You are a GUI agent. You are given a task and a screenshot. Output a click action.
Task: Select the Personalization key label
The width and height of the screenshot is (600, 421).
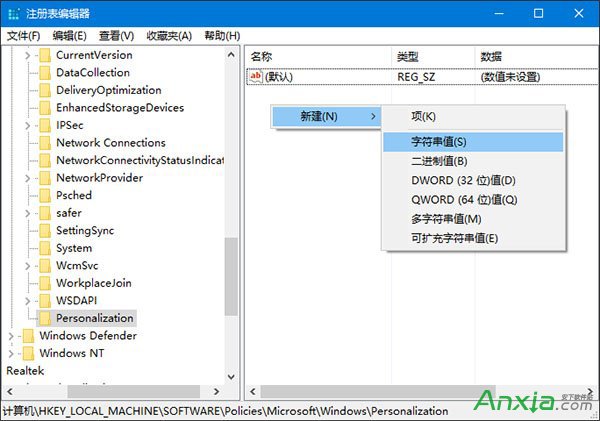coord(95,318)
